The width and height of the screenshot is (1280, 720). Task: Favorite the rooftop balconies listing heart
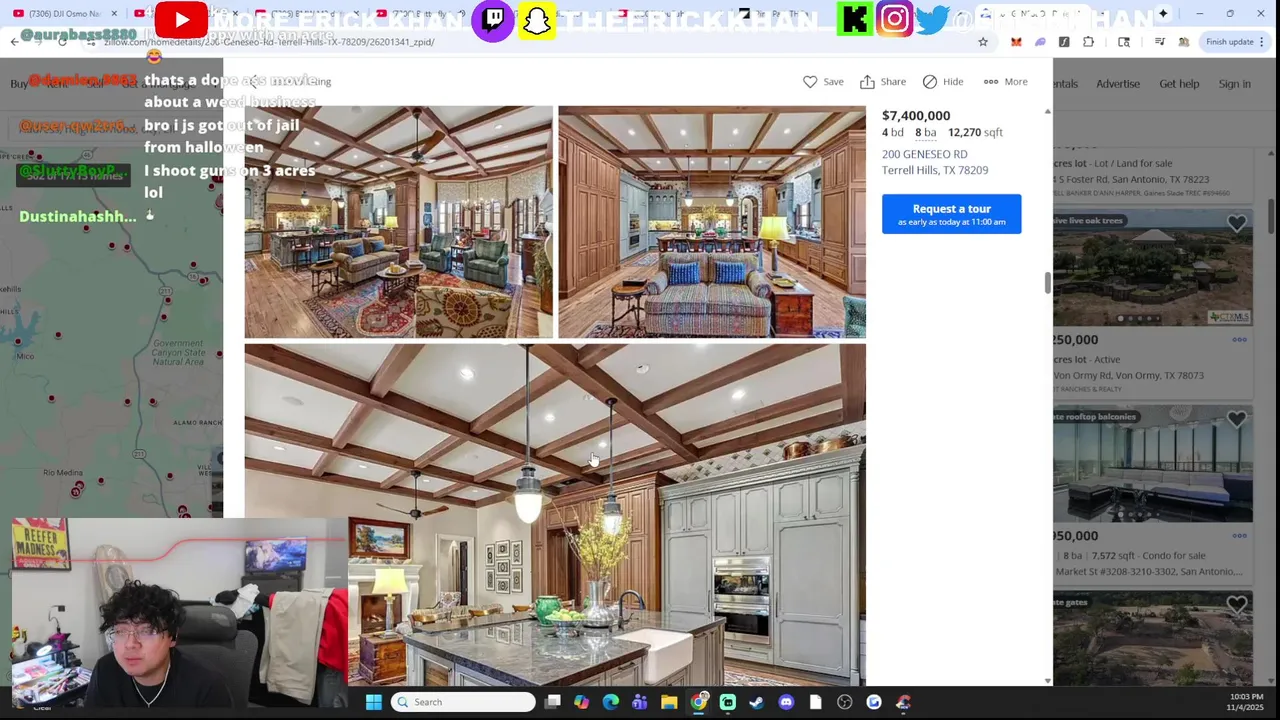[1237, 421]
